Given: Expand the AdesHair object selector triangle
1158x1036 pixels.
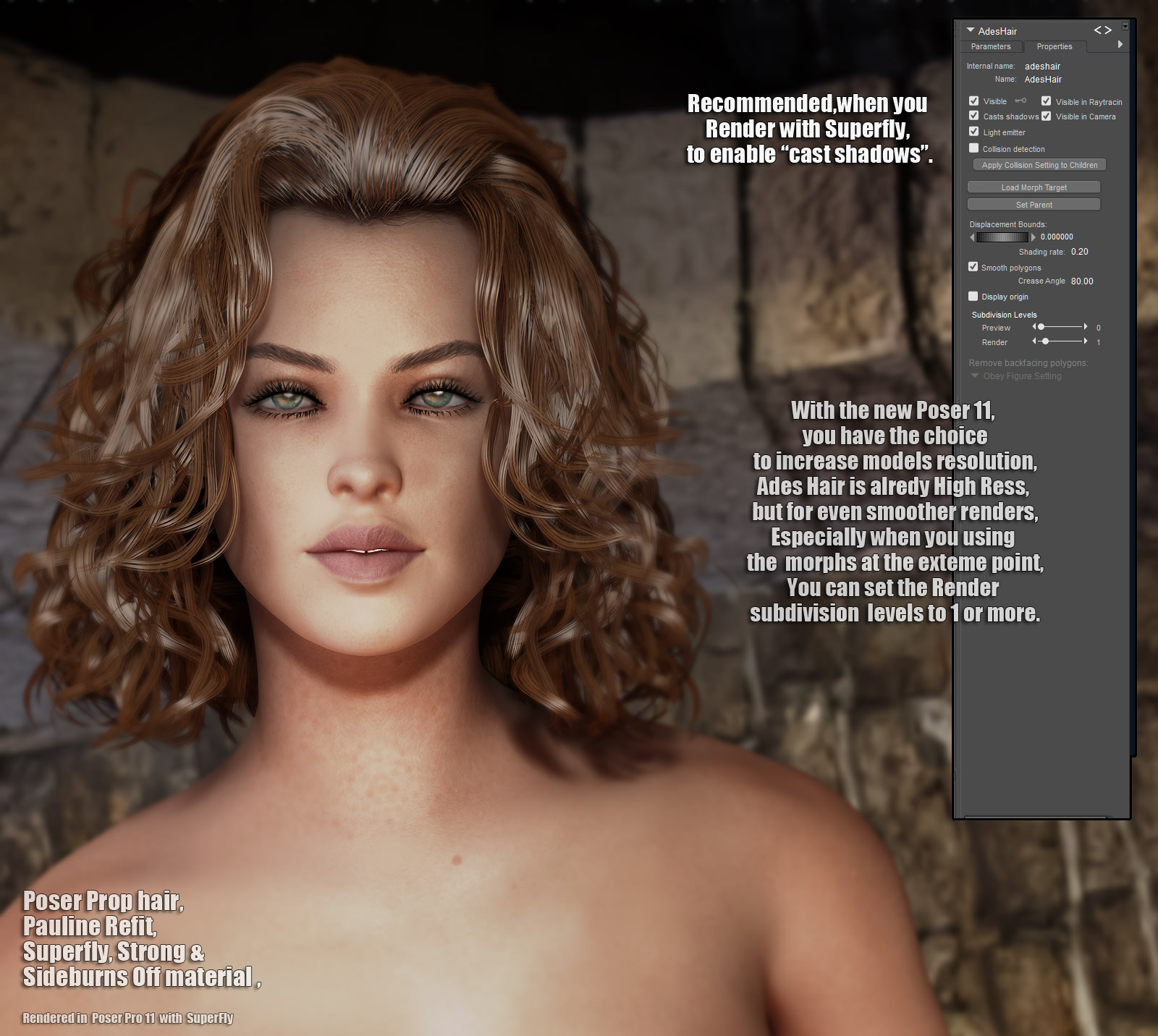Looking at the screenshot, I should click(x=971, y=30).
